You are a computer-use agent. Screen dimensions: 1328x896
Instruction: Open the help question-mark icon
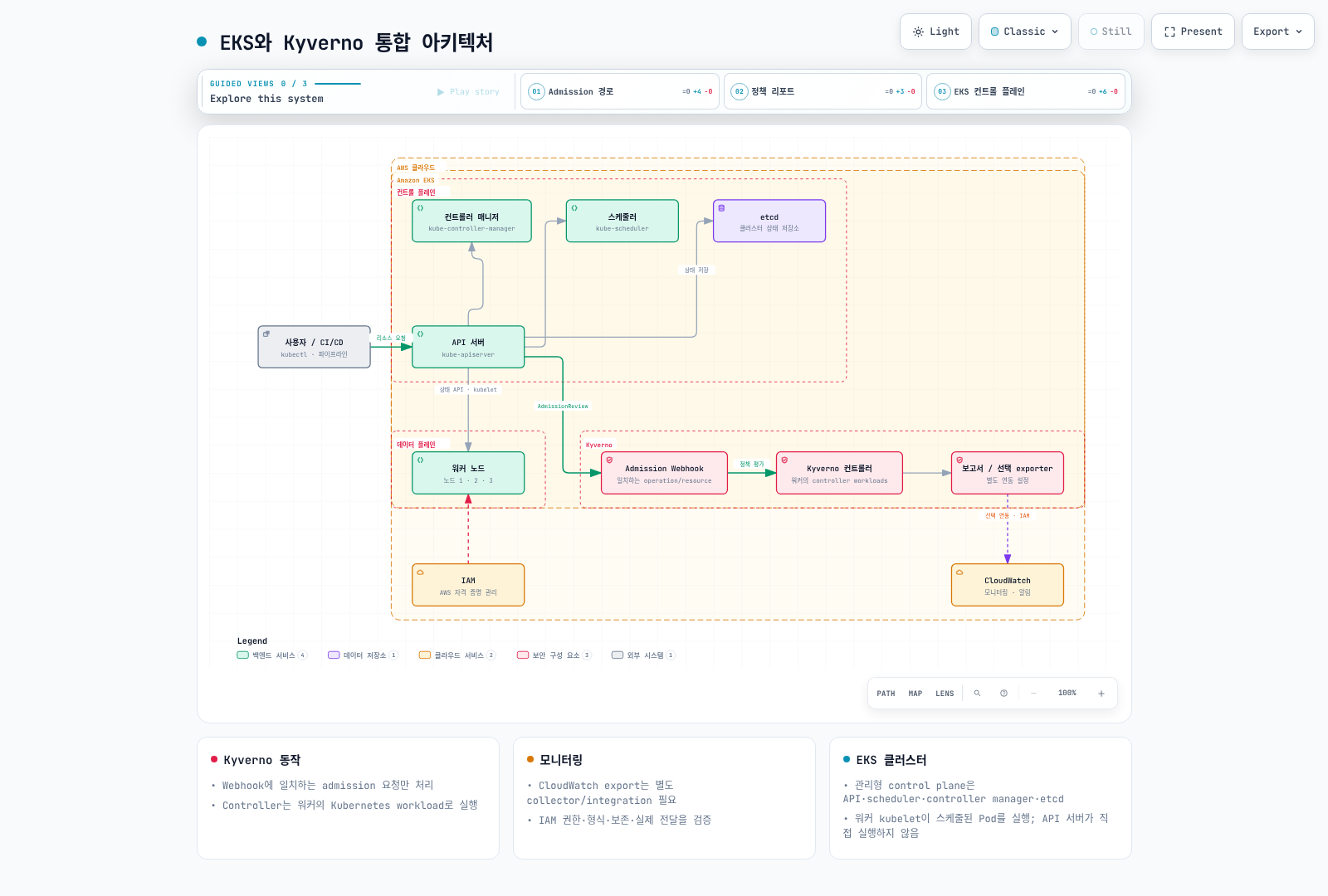pyautogui.click(x=1003, y=694)
